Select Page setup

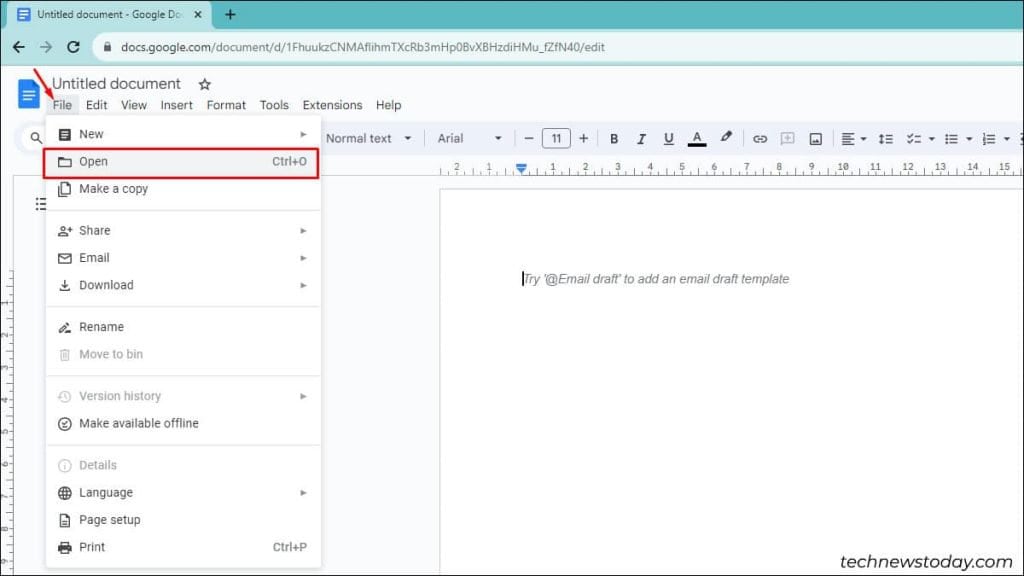[183, 520]
